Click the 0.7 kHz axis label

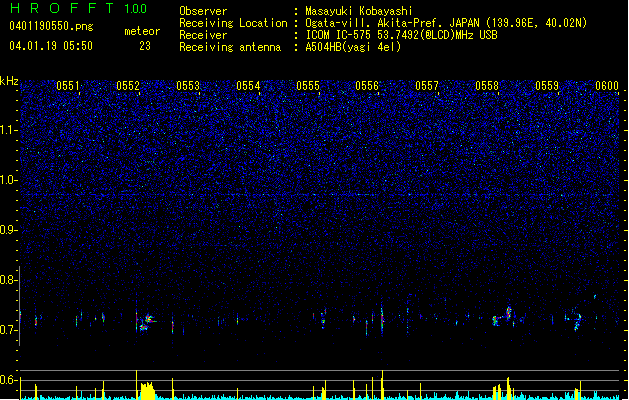[x=9, y=330]
